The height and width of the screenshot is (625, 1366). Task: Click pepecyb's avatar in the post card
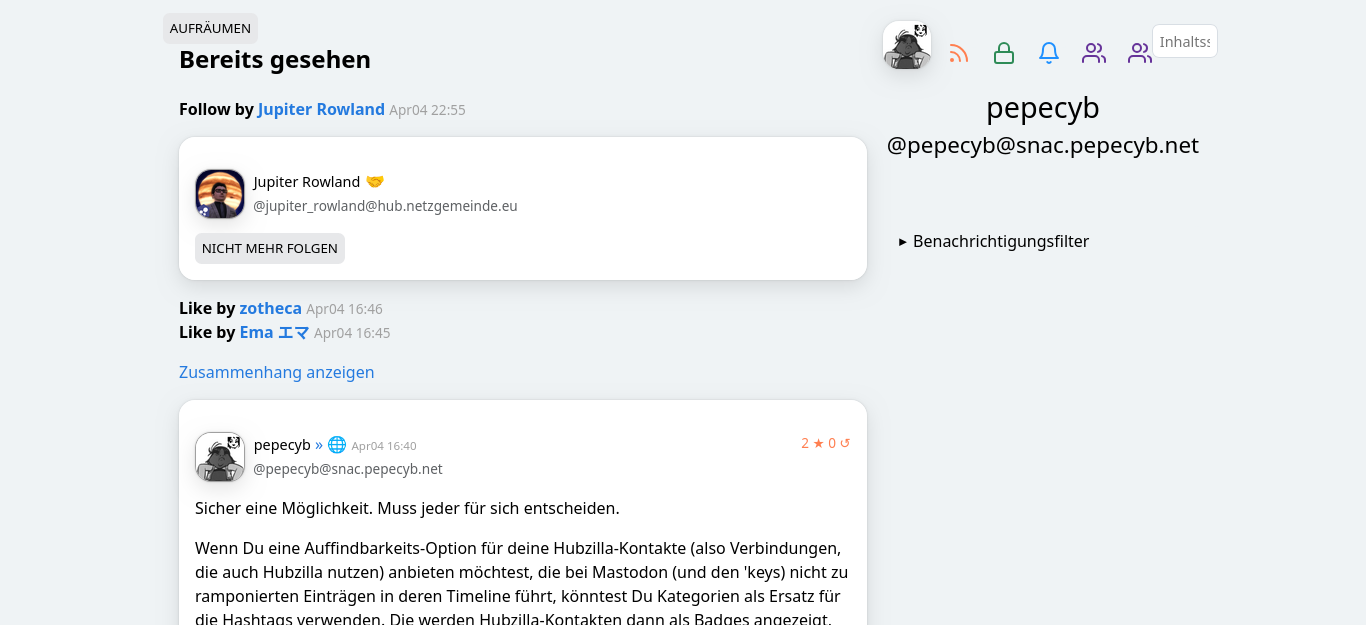tap(220, 457)
